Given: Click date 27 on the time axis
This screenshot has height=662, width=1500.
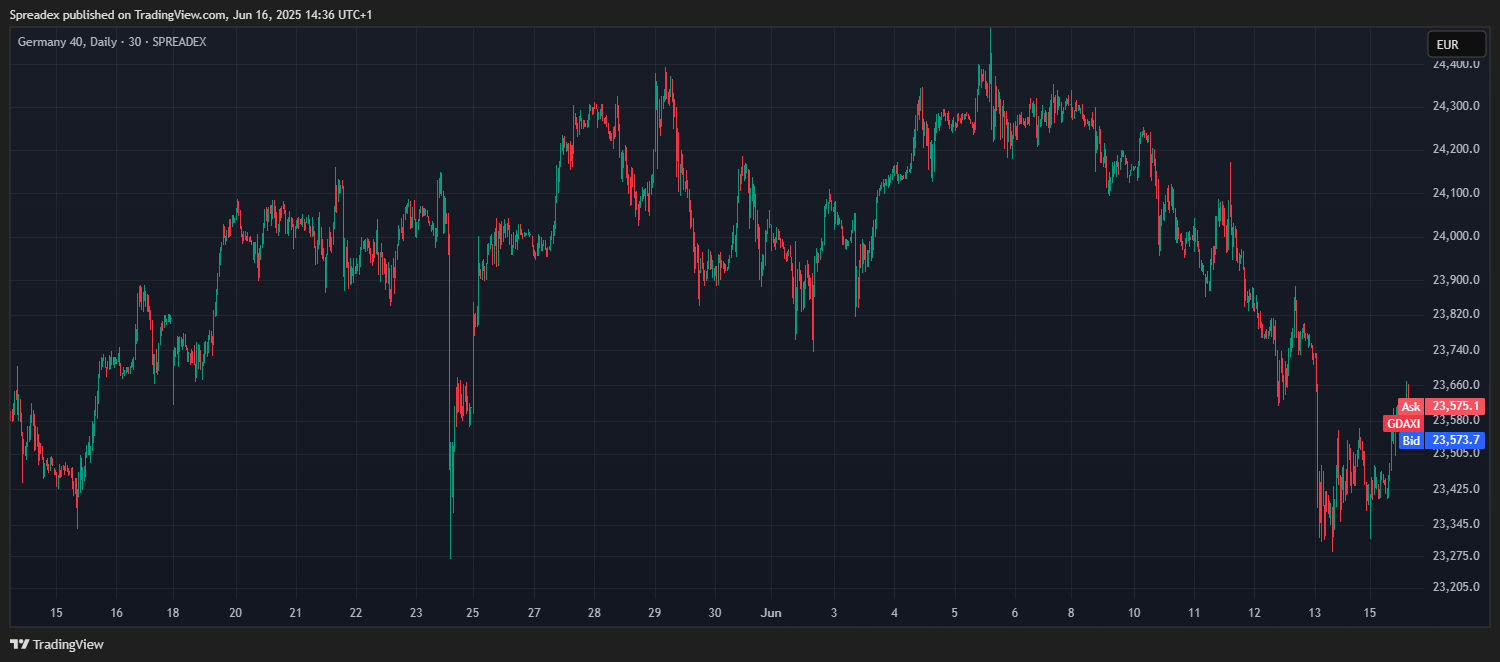Looking at the screenshot, I should pyautogui.click(x=535, y=612).
